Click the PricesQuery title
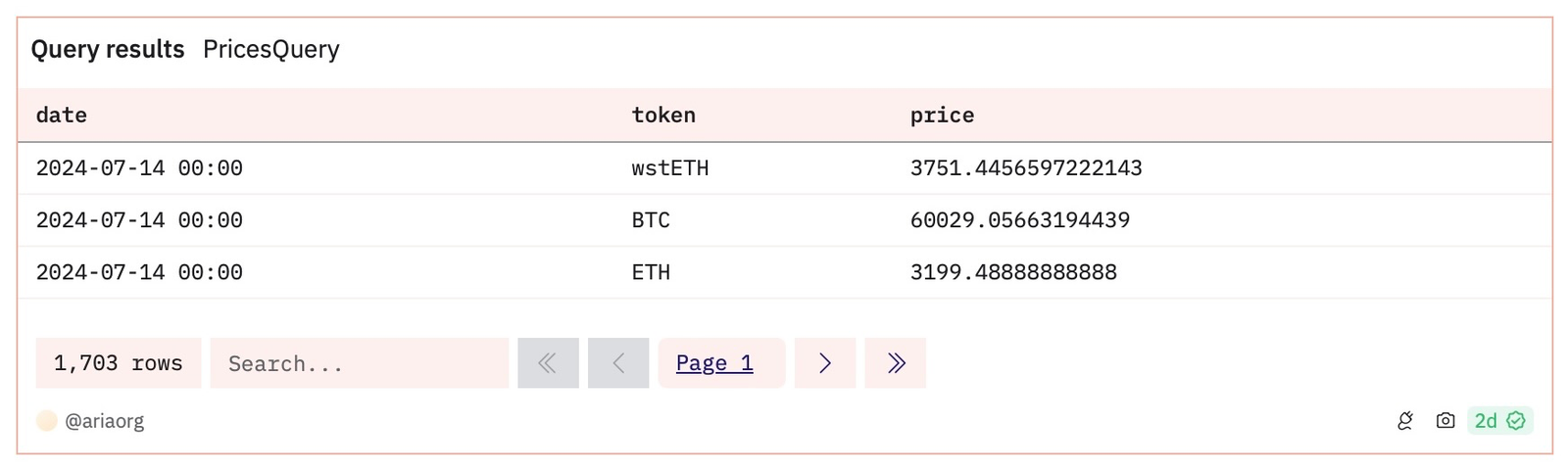Image resolution: width=1568 pixels, height=470 pixels. [271, 49]
